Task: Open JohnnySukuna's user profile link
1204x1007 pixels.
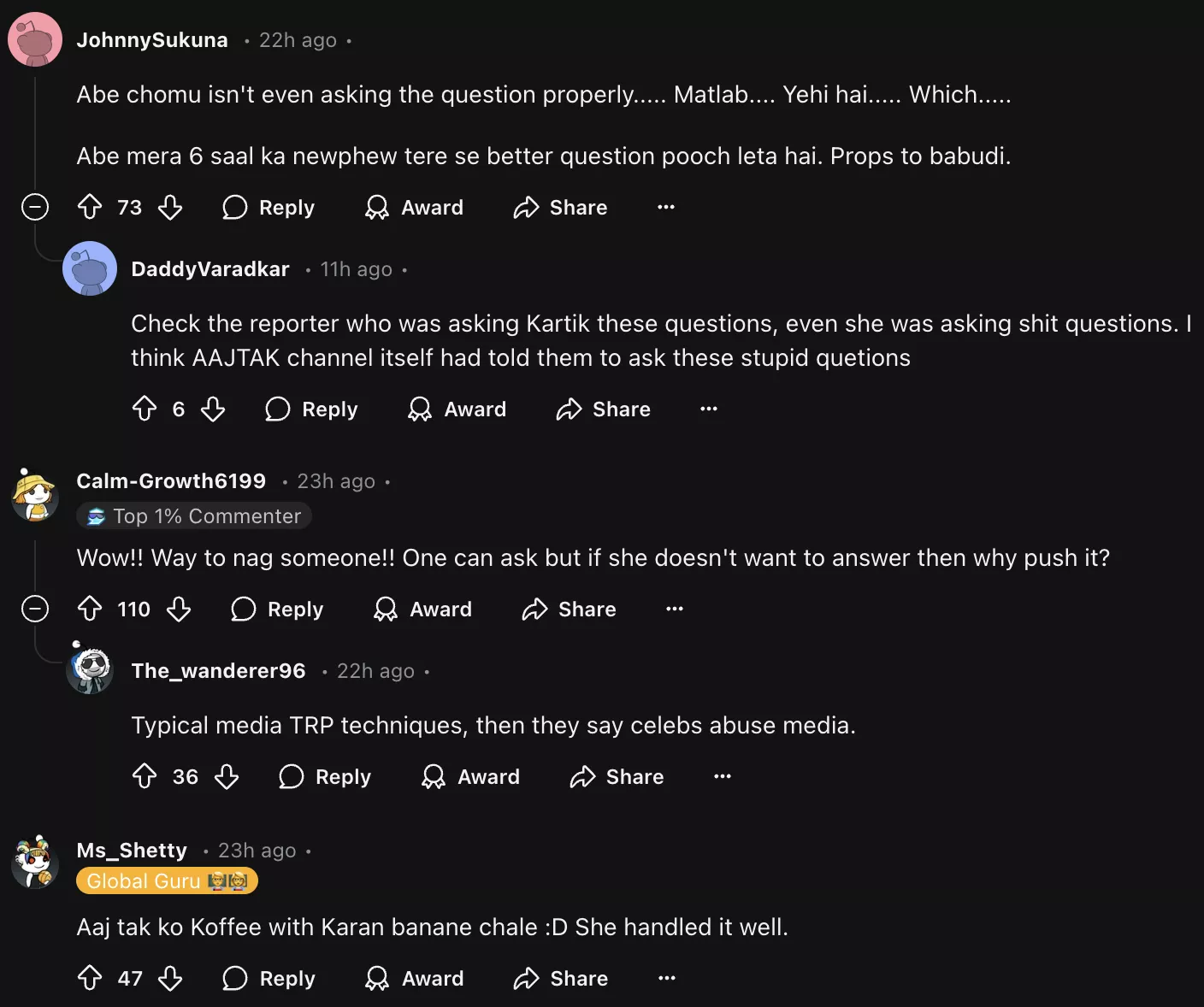Action: pyautogui.click(x=152, y=40)
